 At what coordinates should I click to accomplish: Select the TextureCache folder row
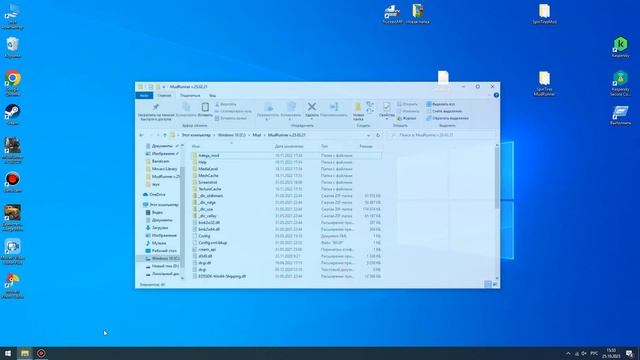(x=287, y=189)
